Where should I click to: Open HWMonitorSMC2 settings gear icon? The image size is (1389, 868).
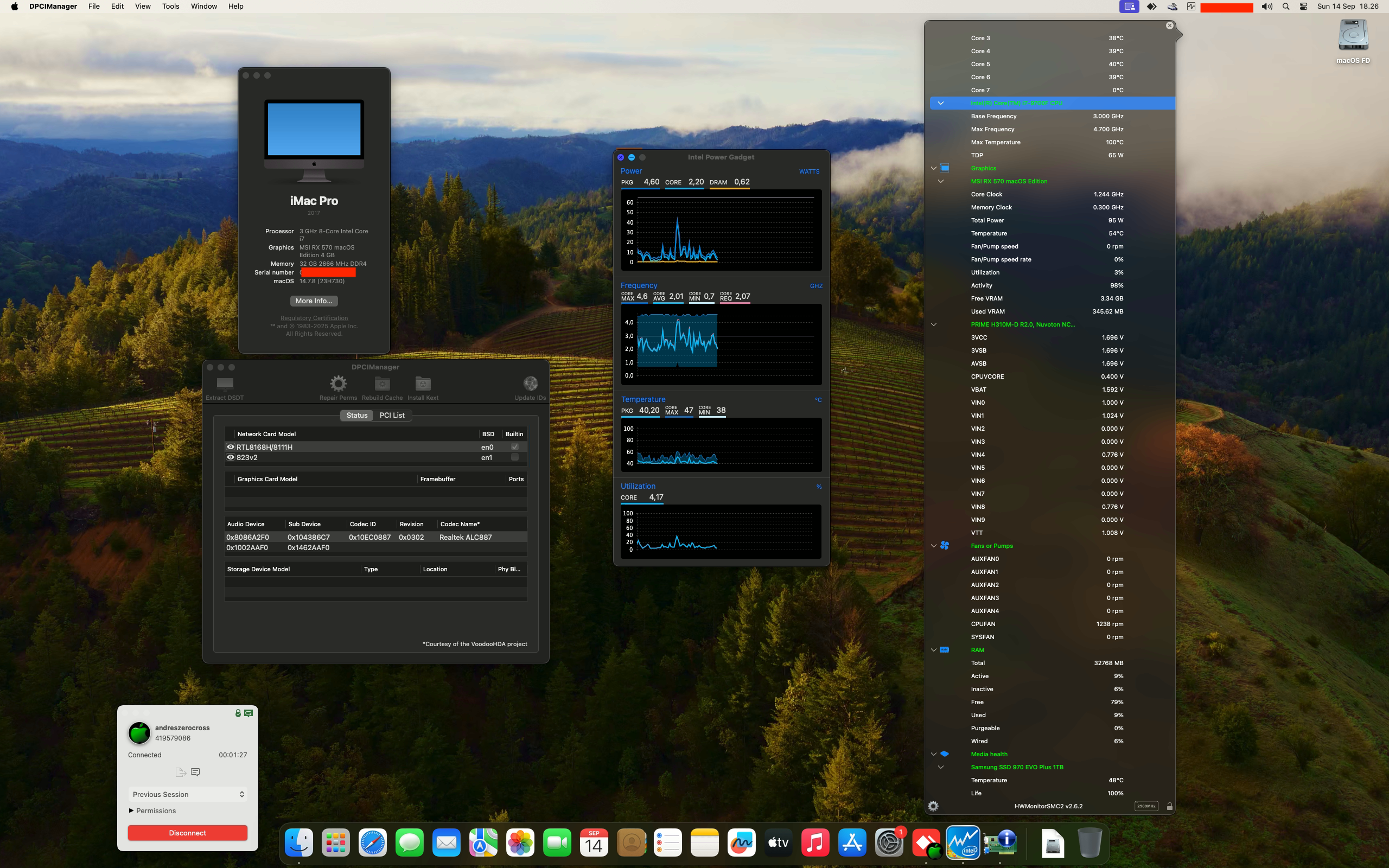coord(933,806)
